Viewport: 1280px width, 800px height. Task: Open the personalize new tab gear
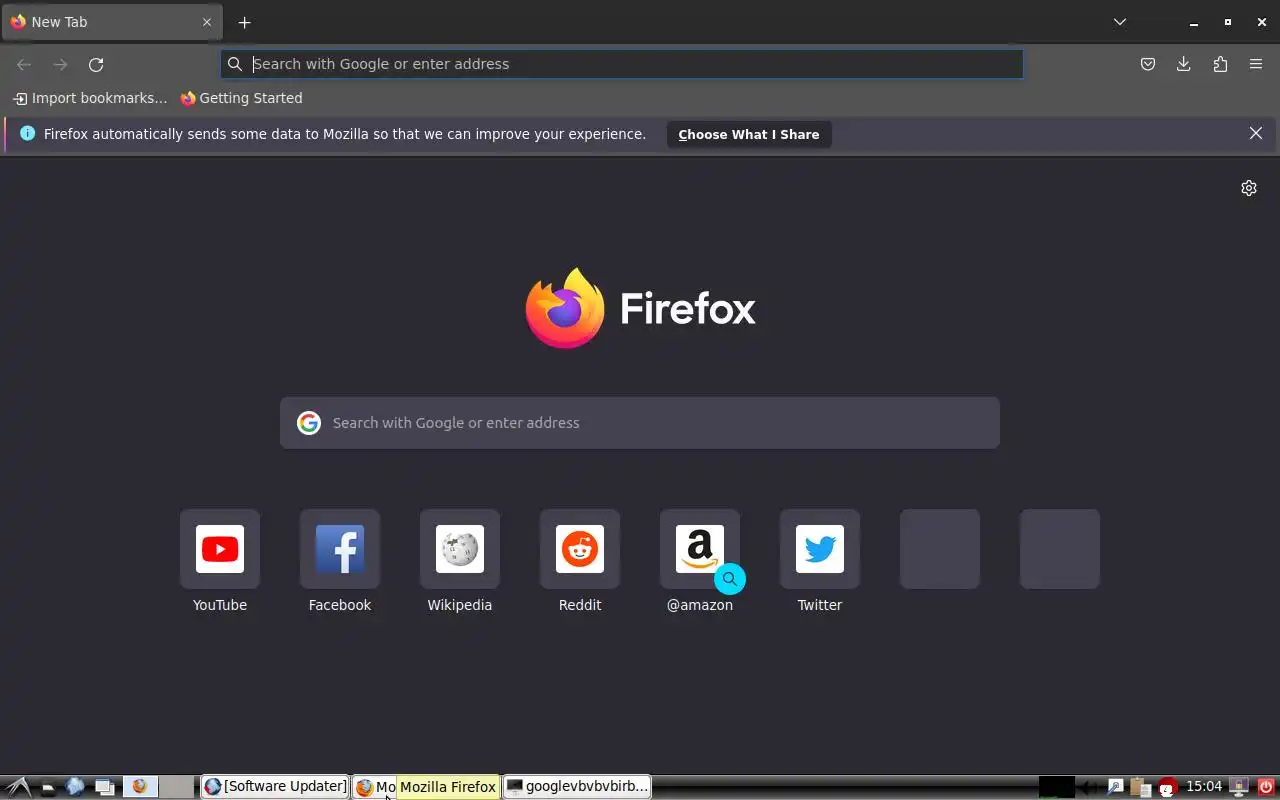tap(1249, 188)
